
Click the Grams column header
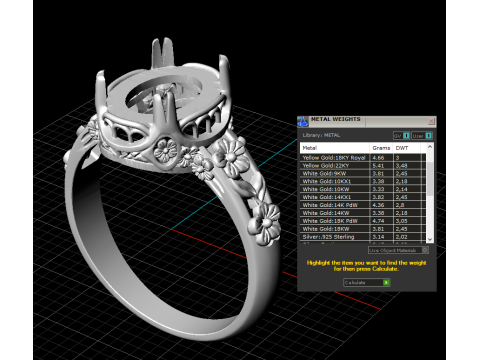pyautogui.click(x=381, y=148)
